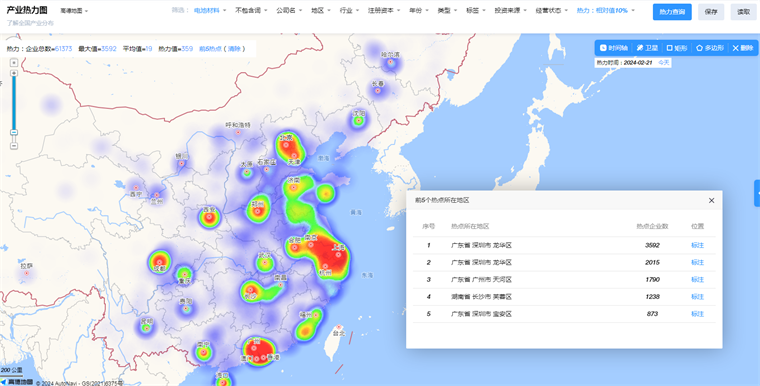
Task: Click the 沈阳 city marker
Action: (359, 120)
